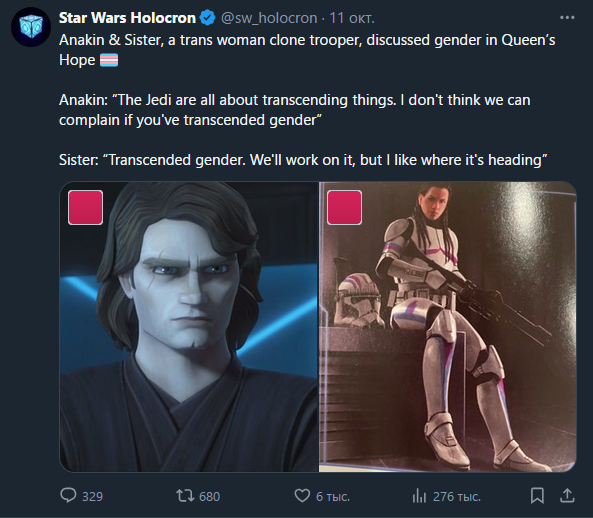Screen dimensions: 593x518
Task: Click red square on Anakin image
Action: pyautogui.click(x=85, y=208)
